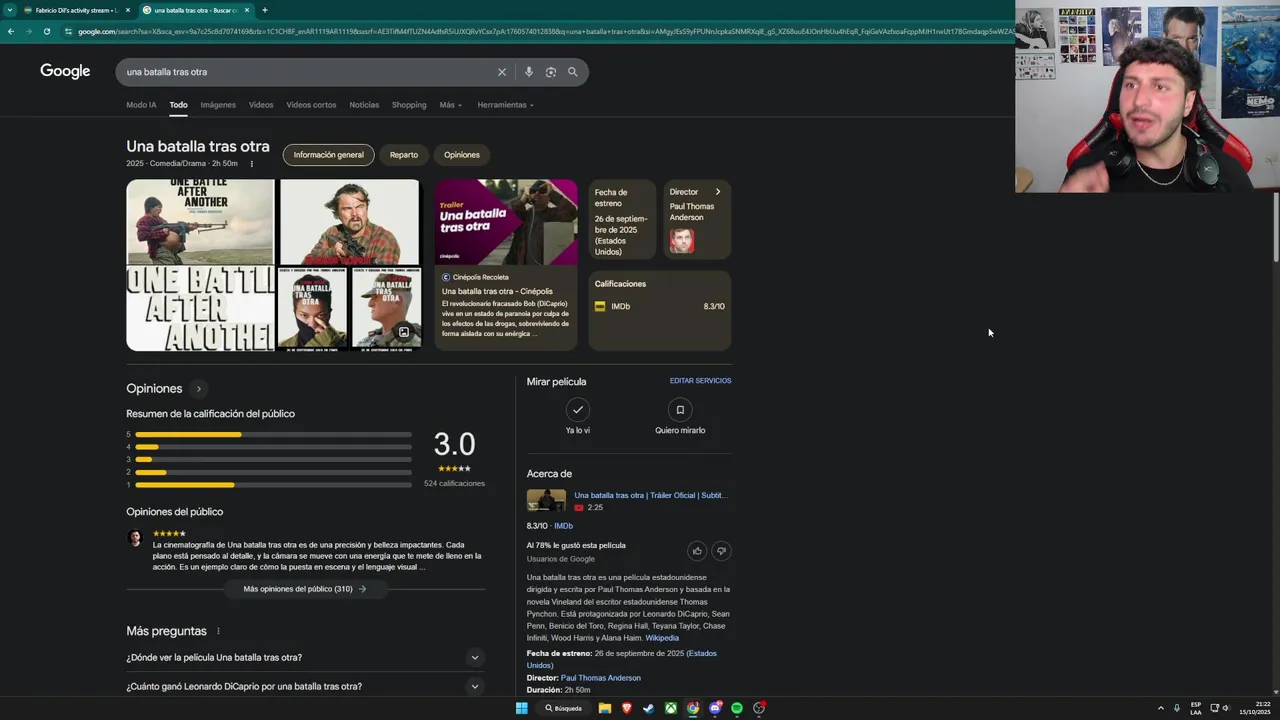Click 'Más opiniones del público (310)'

(x=305, y=589)
